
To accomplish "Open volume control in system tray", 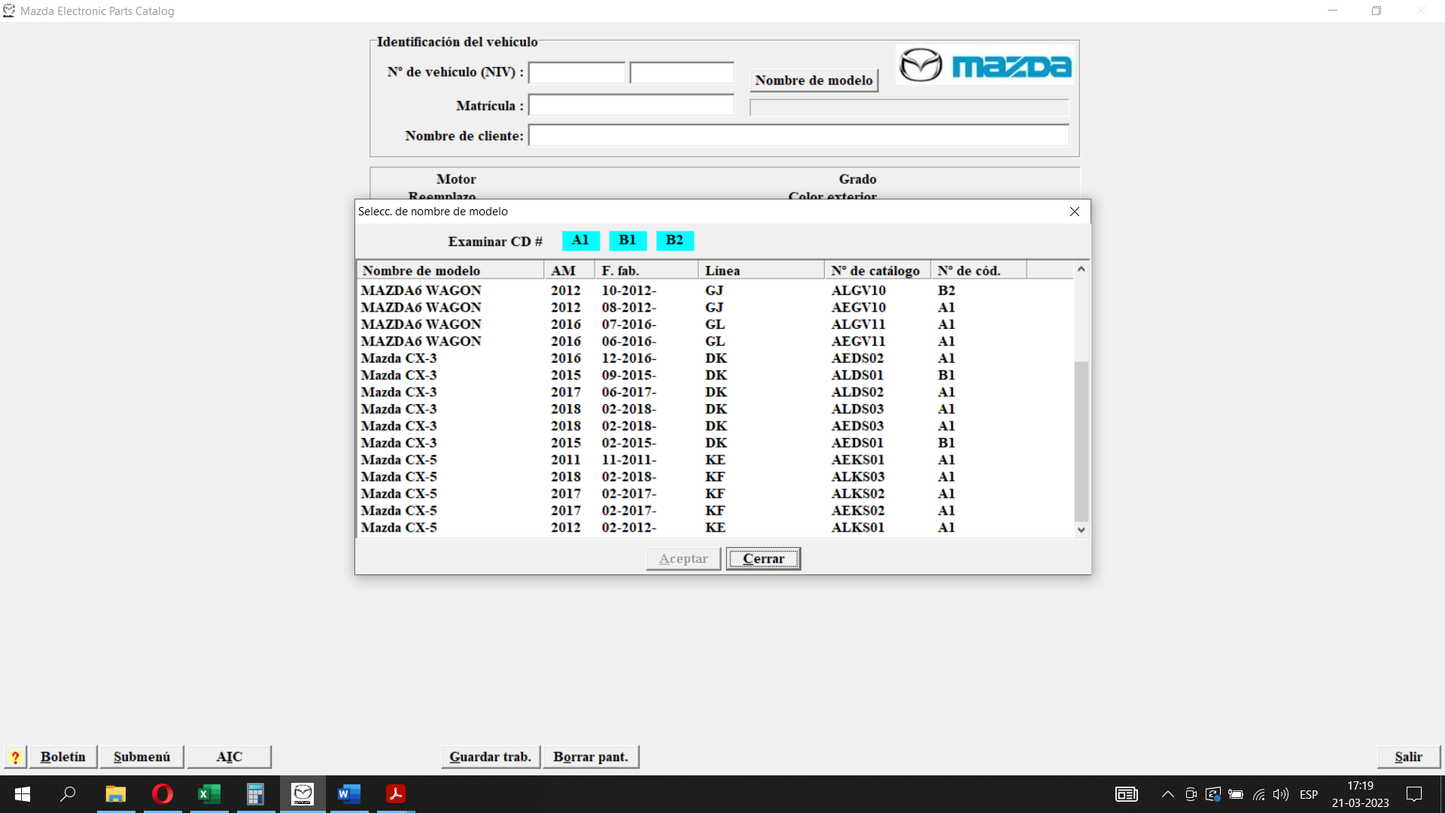I will pos(1281,794).
